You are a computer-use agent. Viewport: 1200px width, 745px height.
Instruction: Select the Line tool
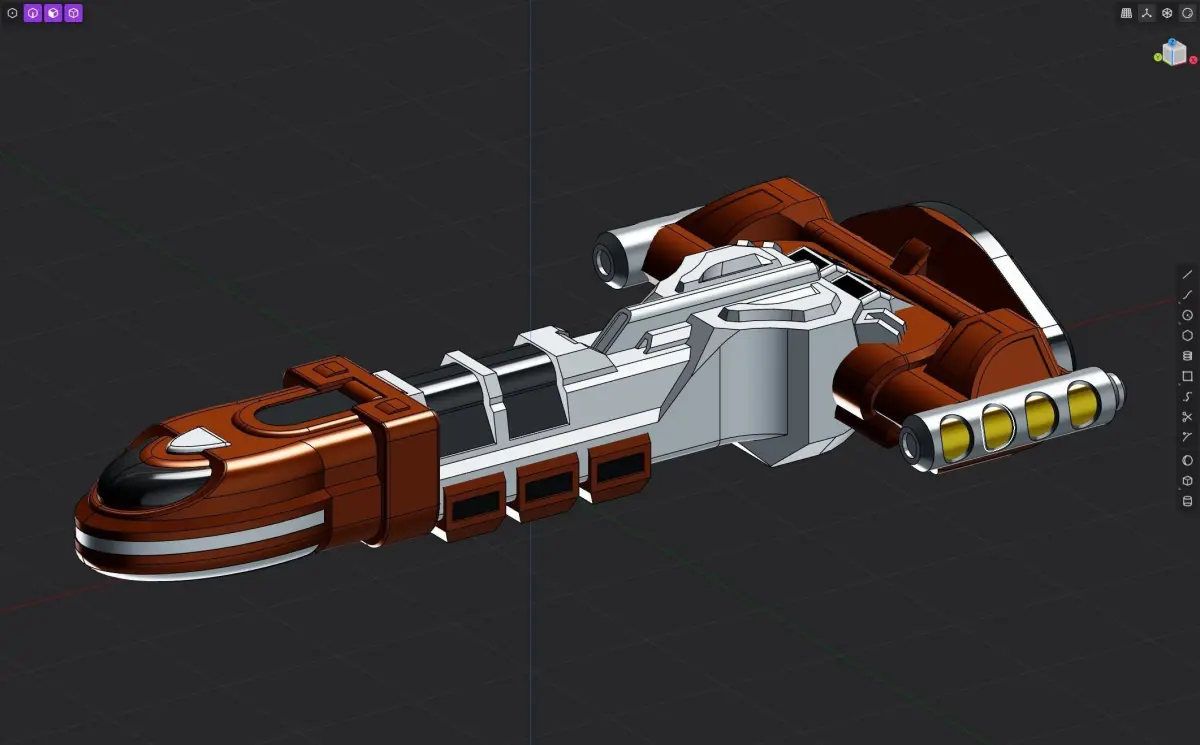(x=1187, y=274)
